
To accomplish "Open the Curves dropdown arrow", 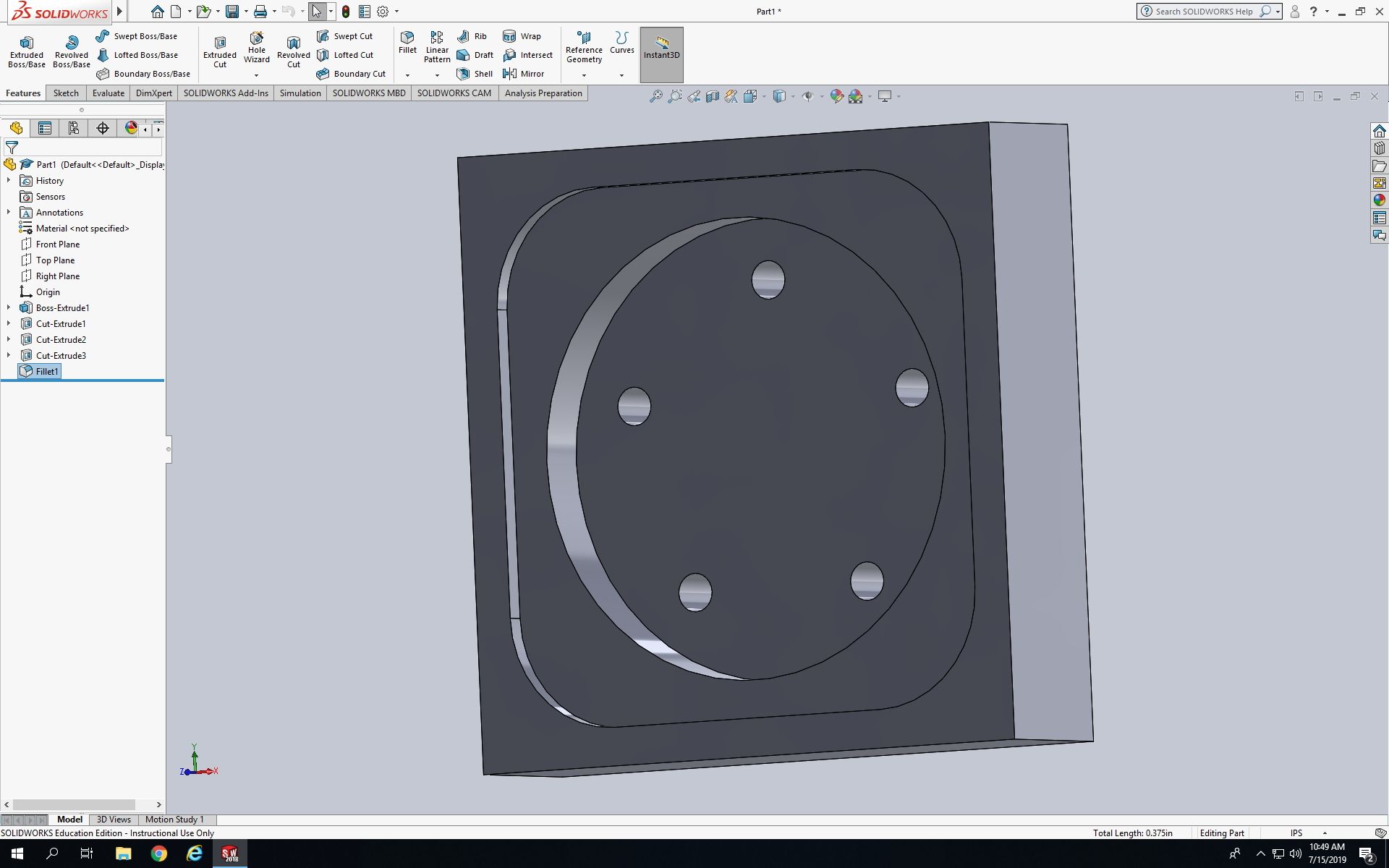I will (x=621, y=75).
